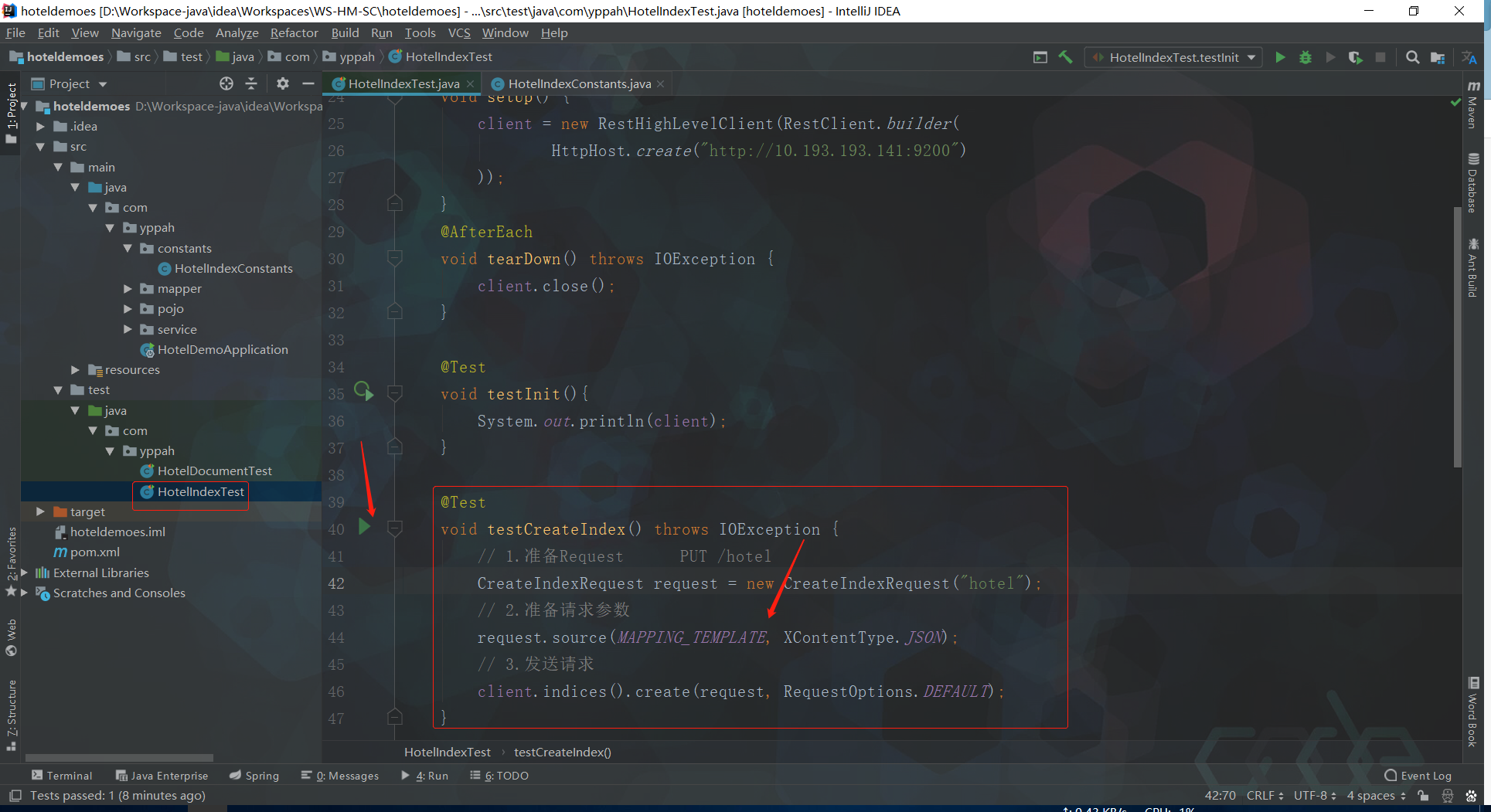Screen dimensions: 1491x812
Task: Expand the service package
Action: tap(128, 330)
